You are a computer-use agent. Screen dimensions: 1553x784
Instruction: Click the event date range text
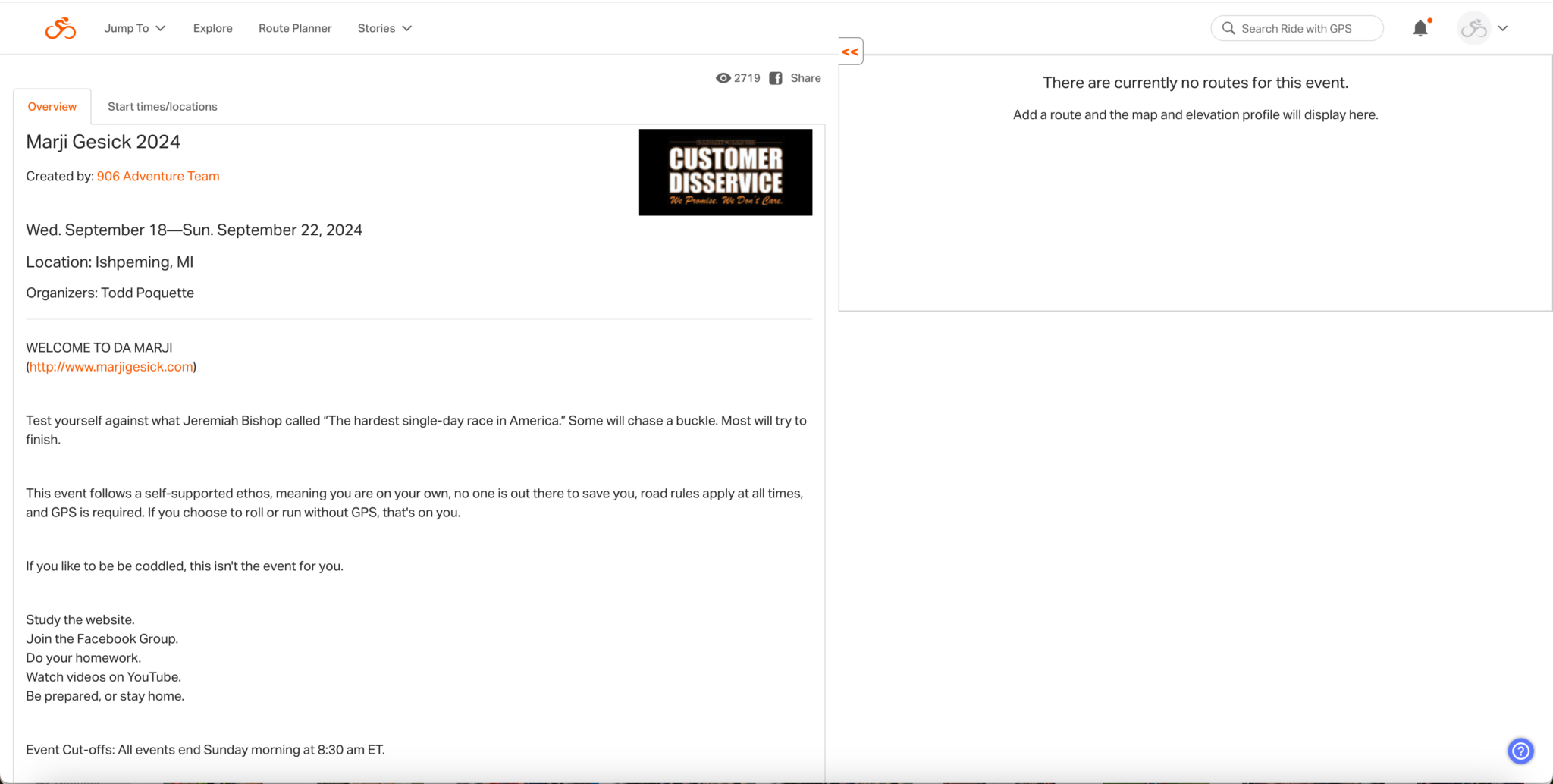click(194, 230)
